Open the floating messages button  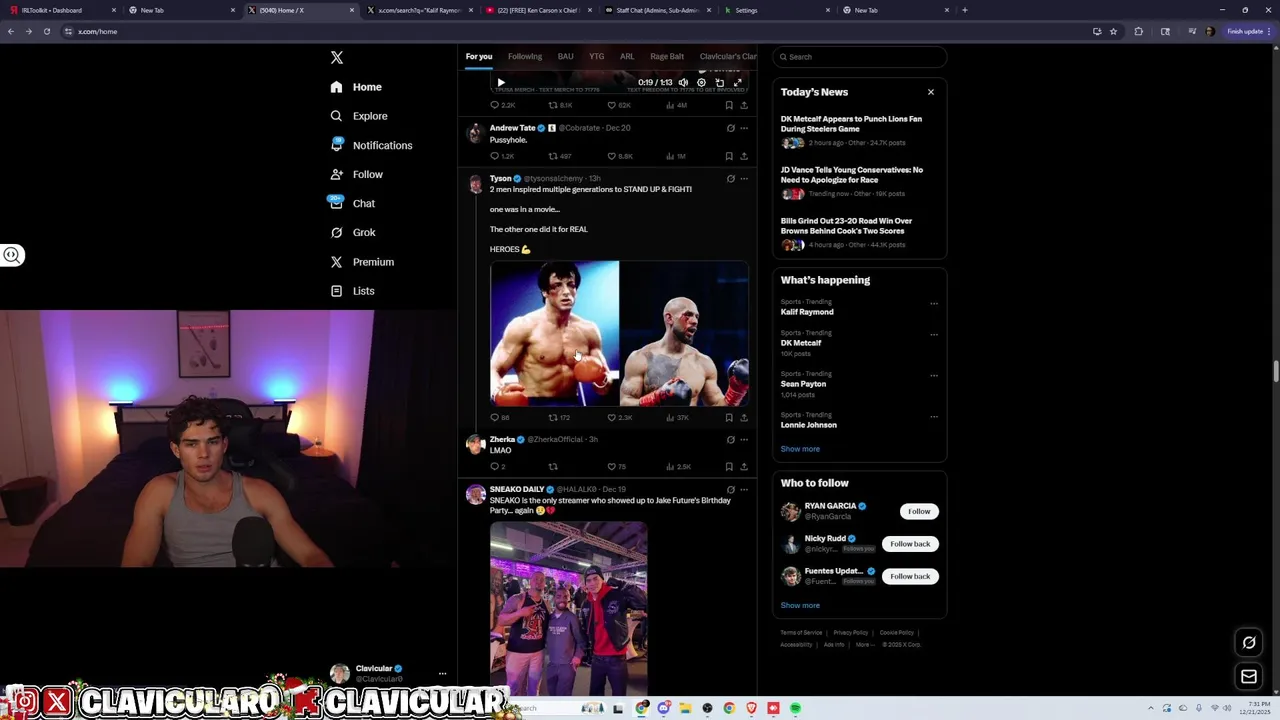1249,677
